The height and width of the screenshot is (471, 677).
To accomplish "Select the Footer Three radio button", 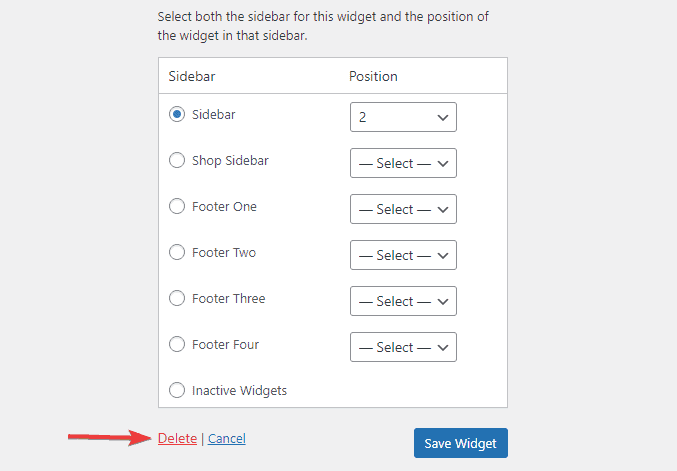I will tap(177, 298).
